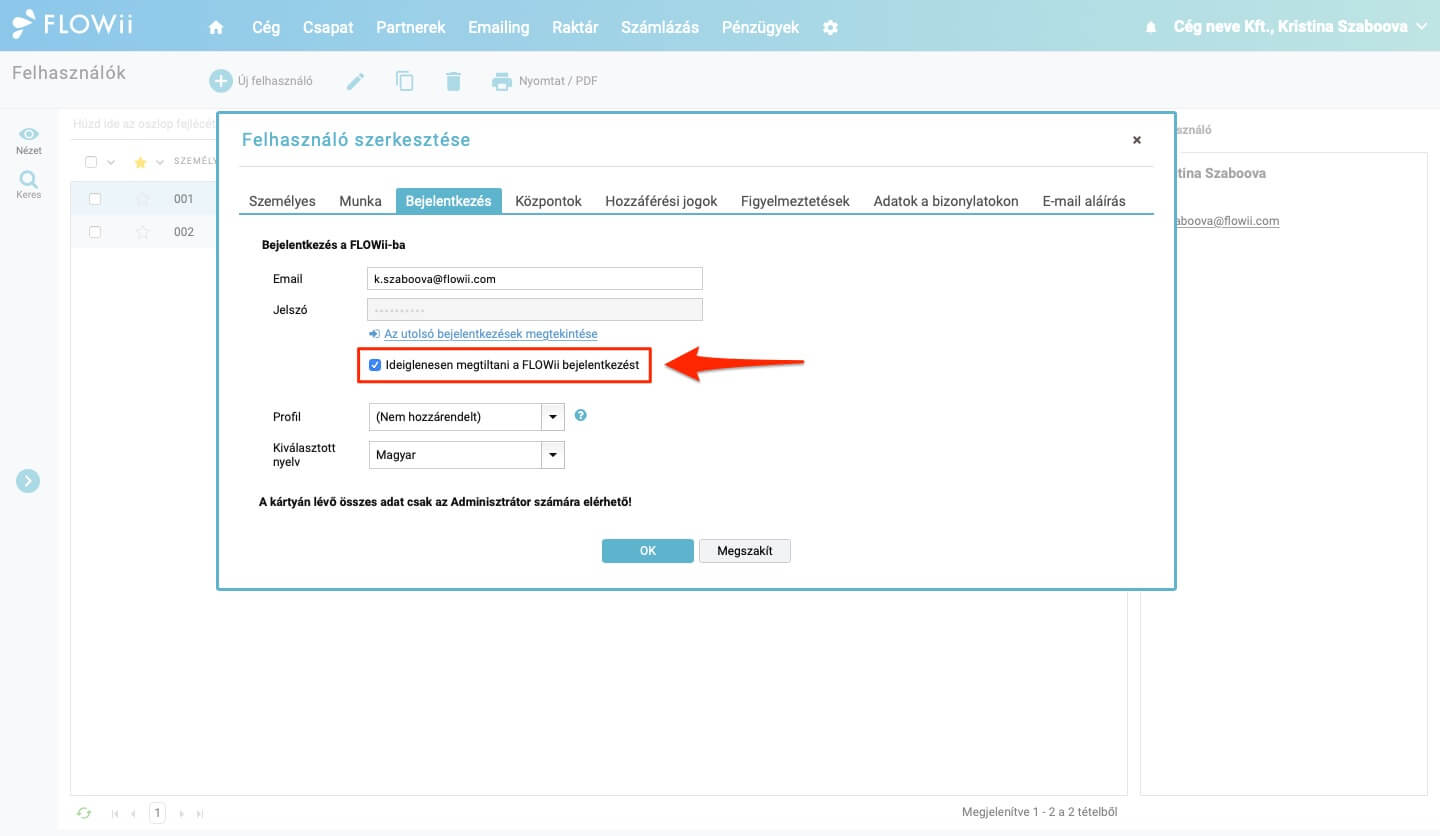Switch to the Munka tab
Screen dimensions: 1440x836
tap(360, 201)
